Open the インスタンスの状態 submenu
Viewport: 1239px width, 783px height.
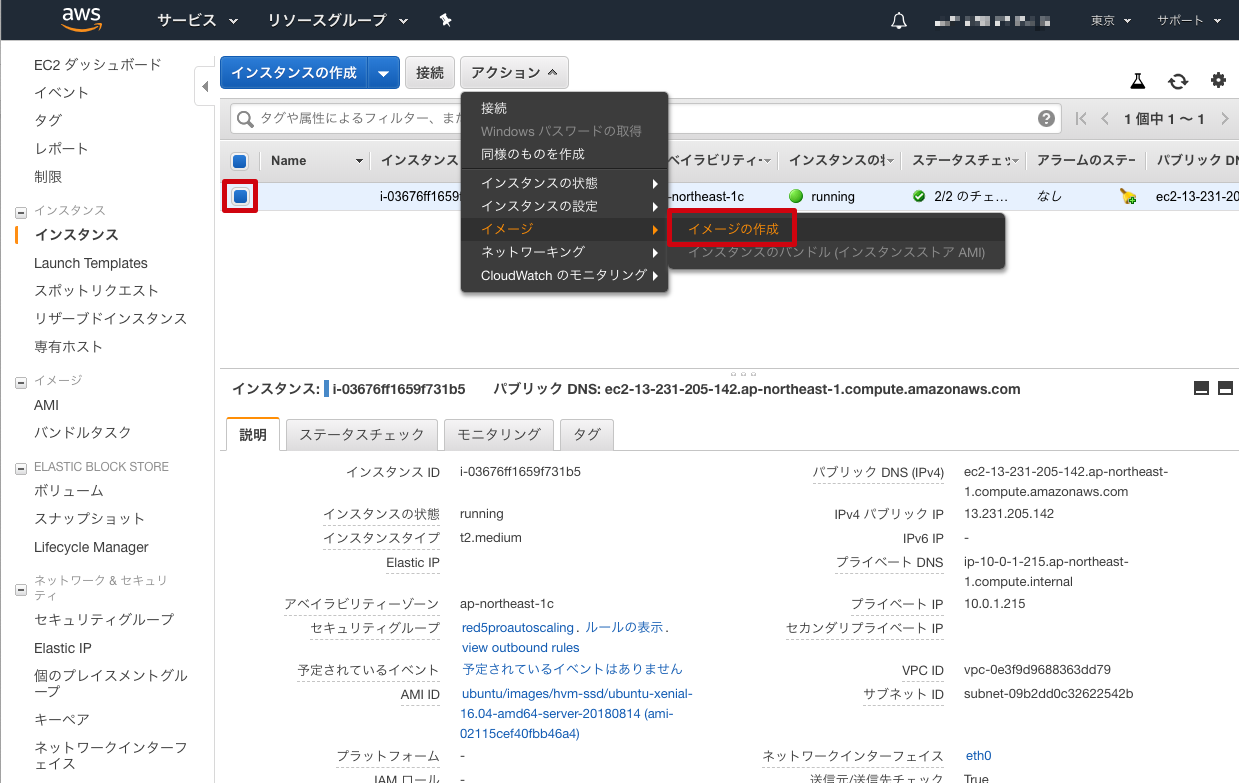pyautogui.click(x=564, y=183)
